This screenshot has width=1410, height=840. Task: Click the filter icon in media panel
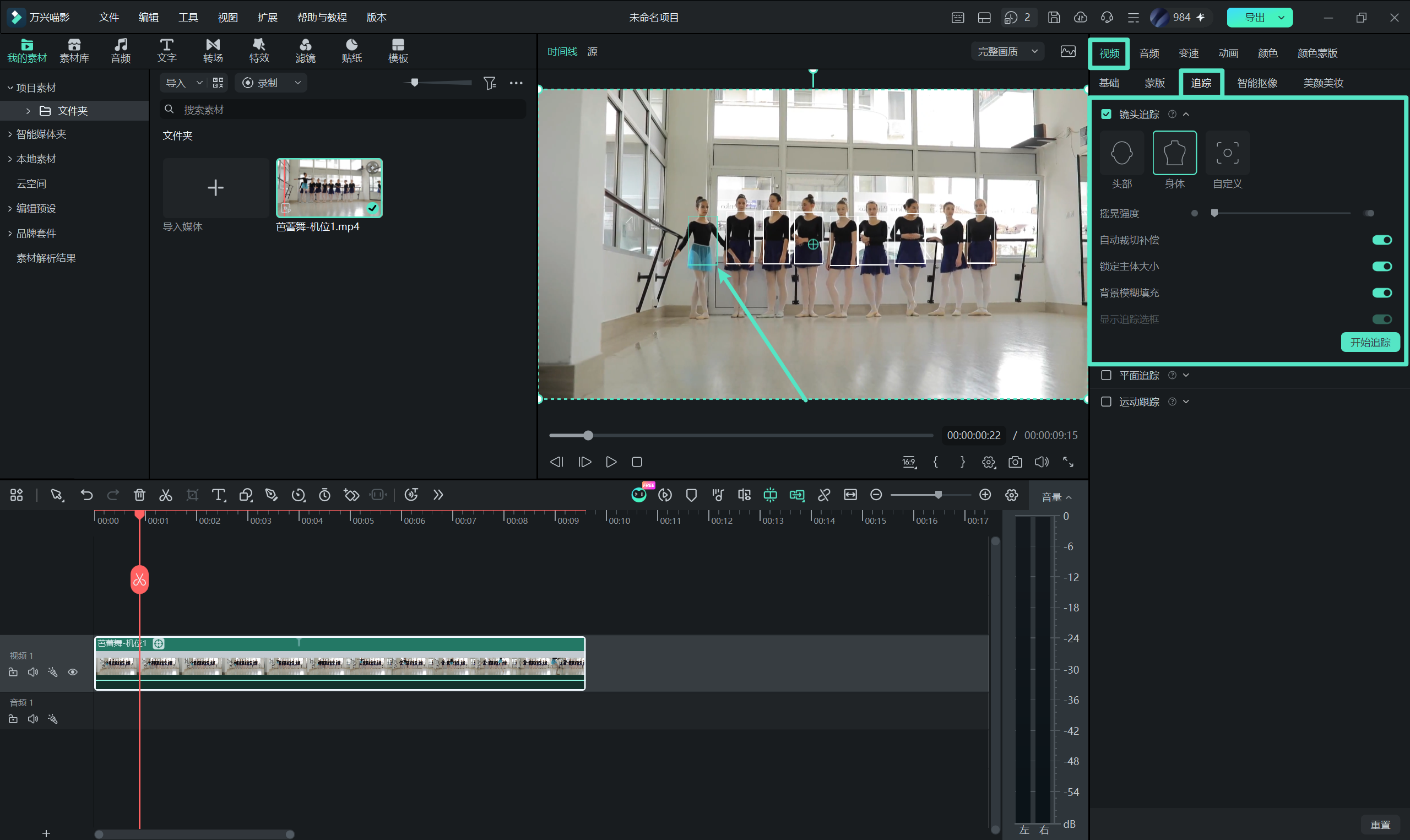click(x=490, y=83)
